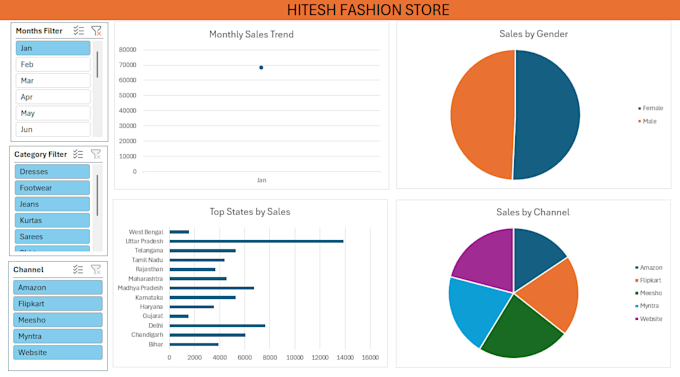The image size is (680, 377).
Task: Filter by Jeans category
Action: pyautogui.click(x=52, y=204)
